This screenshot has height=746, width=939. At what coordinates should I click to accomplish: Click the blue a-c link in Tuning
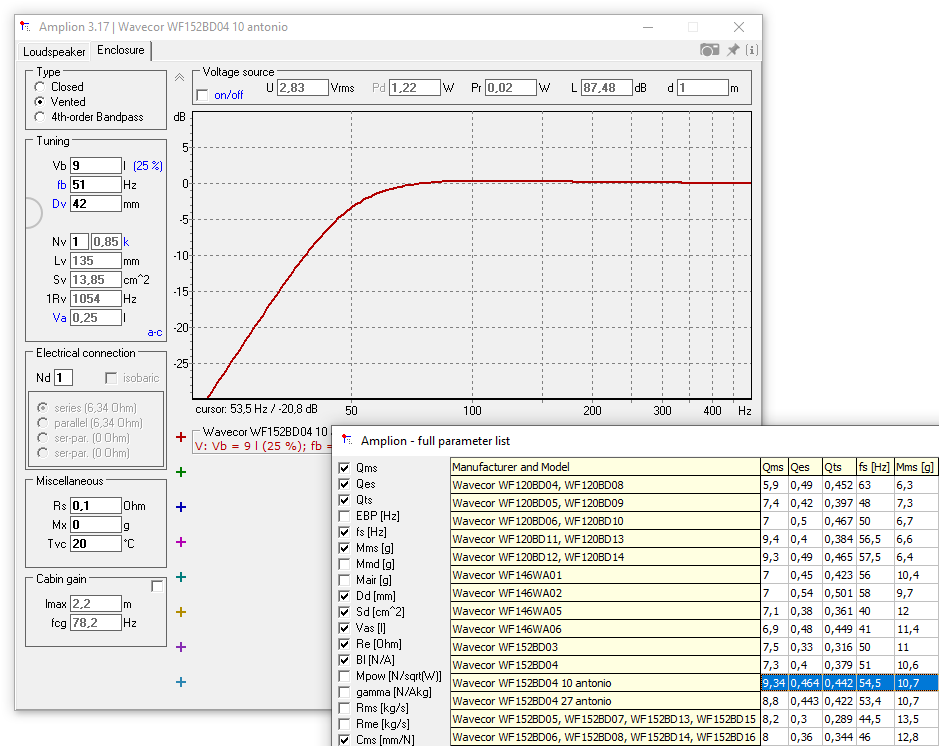[x=155, y=332]
